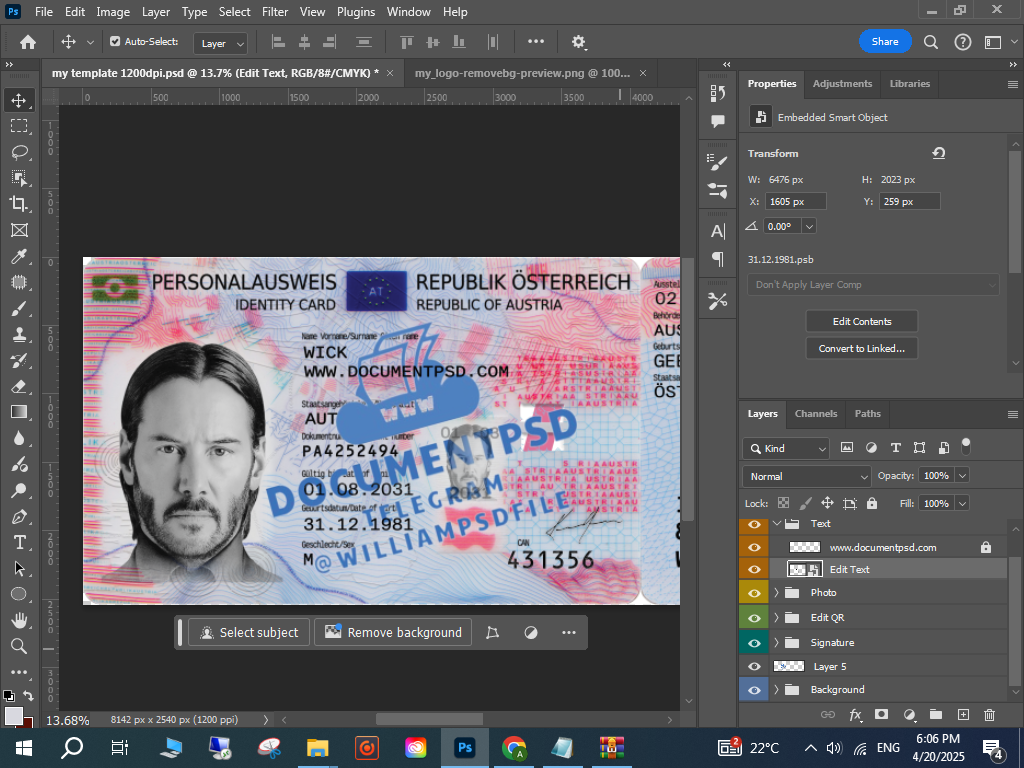Open the Filter menu
Screen dimensions: 1024x768
coord(275,12)
